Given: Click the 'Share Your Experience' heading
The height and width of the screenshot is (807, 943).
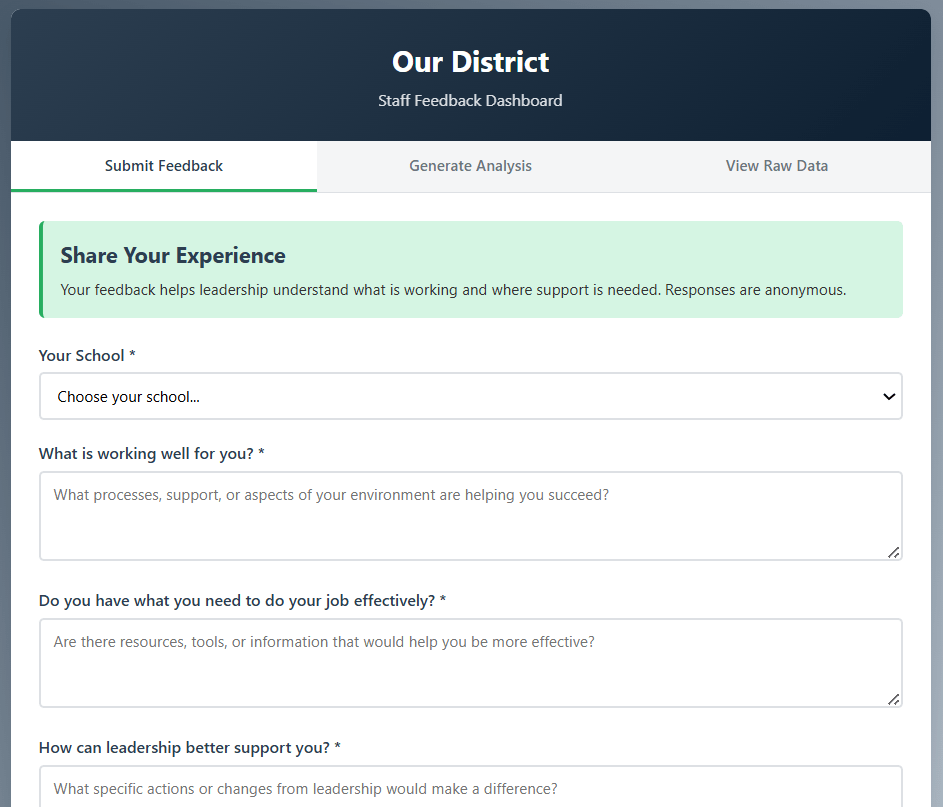Looking at the screenshot, I should (173, 256).
